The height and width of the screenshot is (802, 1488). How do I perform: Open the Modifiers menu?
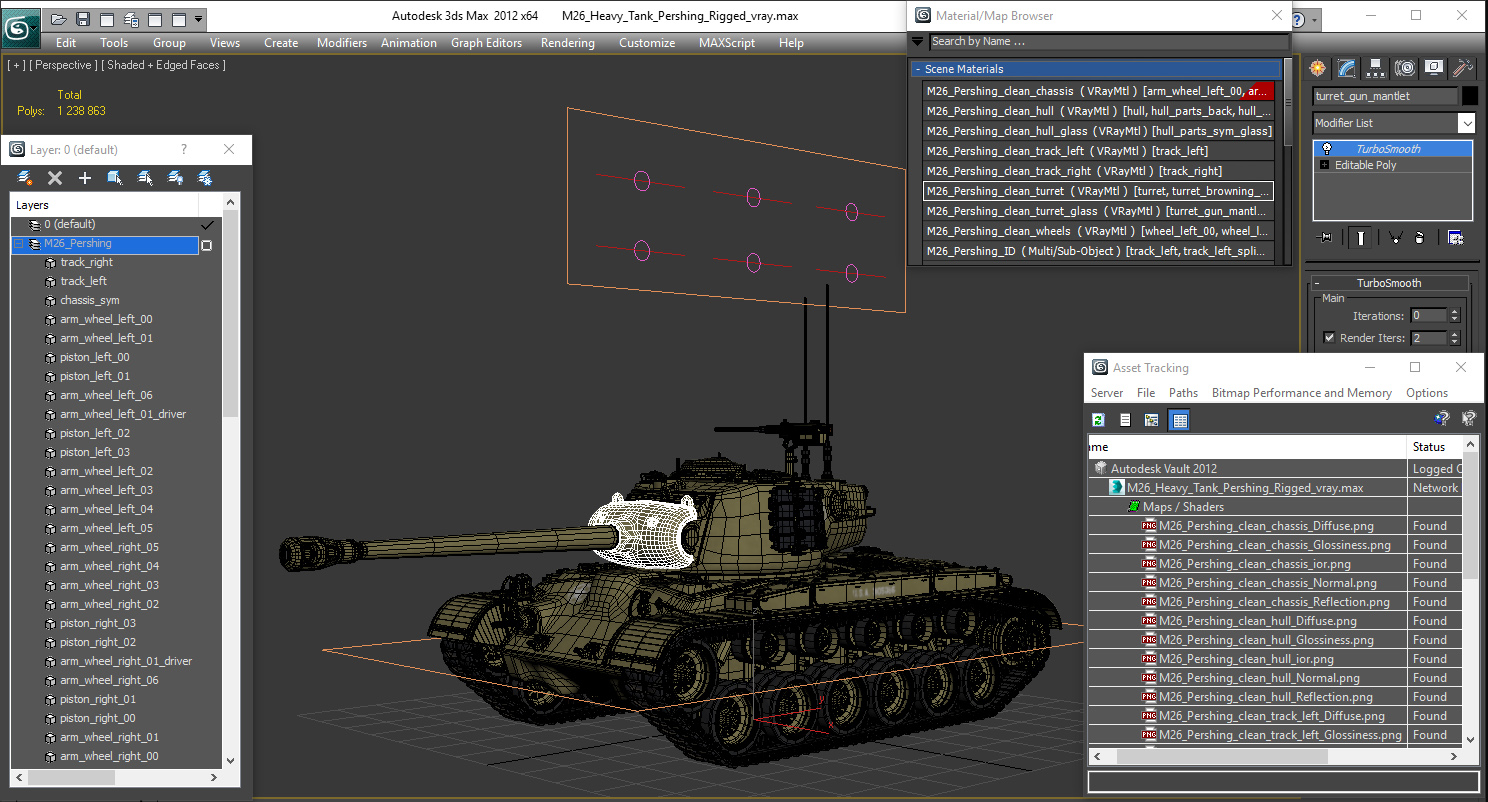click(x=342, y=43)
